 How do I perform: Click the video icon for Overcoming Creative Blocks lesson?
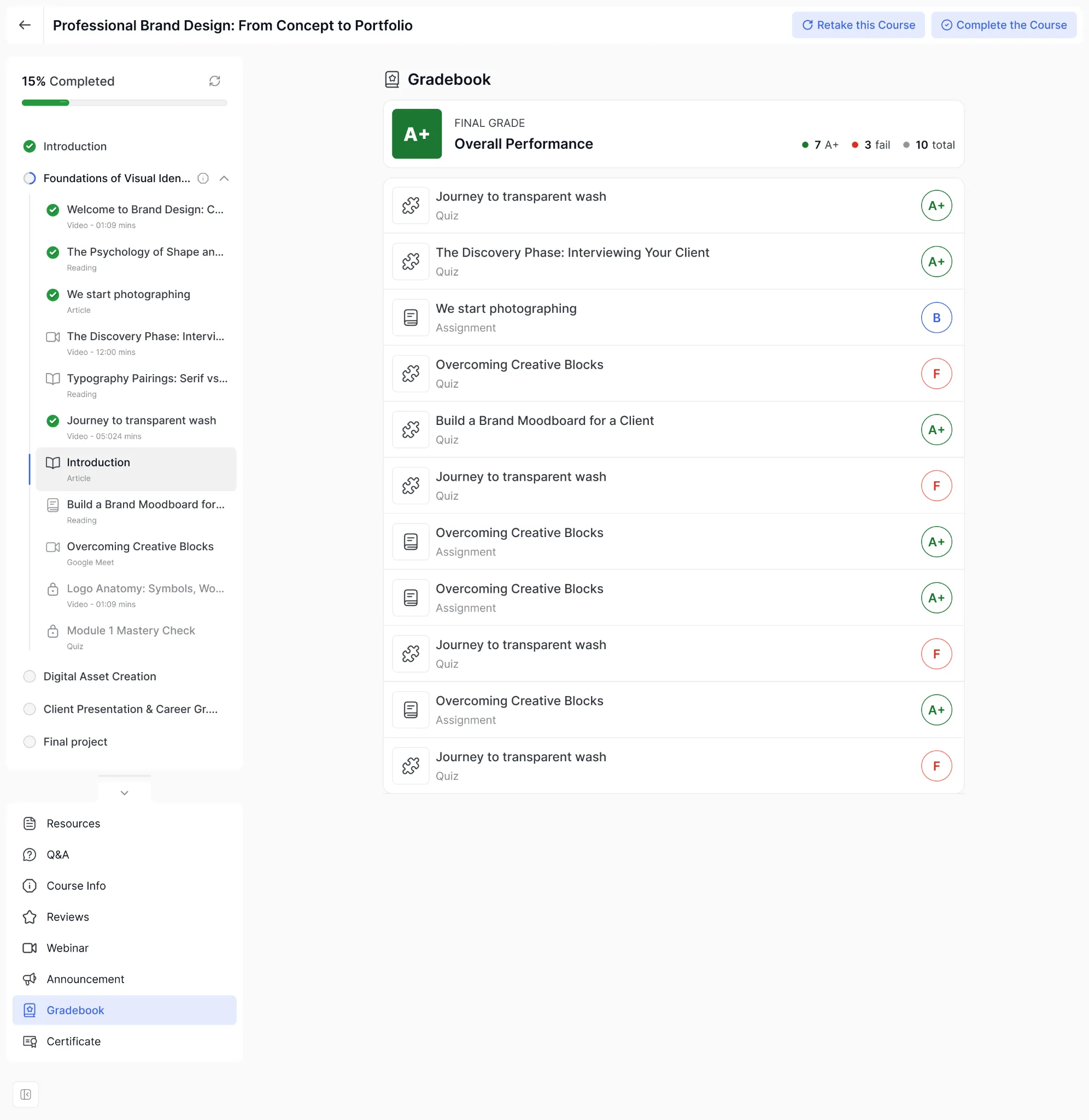click(x=52, y=547)
